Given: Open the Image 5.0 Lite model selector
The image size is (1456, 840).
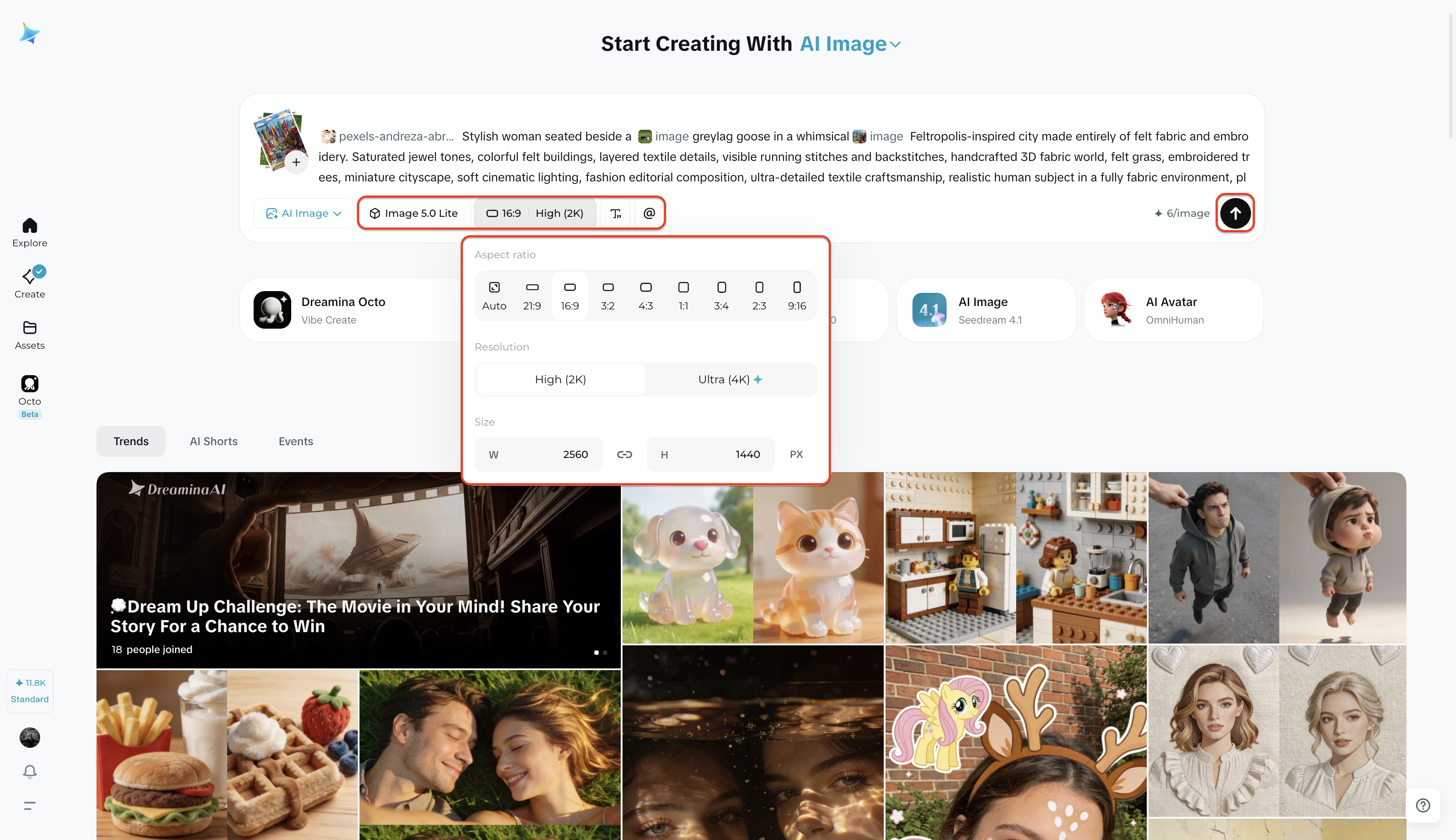Looking at the screenshot, I should (x=414, y=213).
